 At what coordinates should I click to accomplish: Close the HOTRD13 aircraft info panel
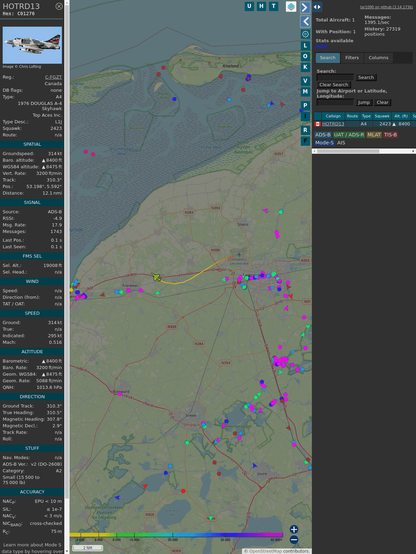(x=59, y=6)
